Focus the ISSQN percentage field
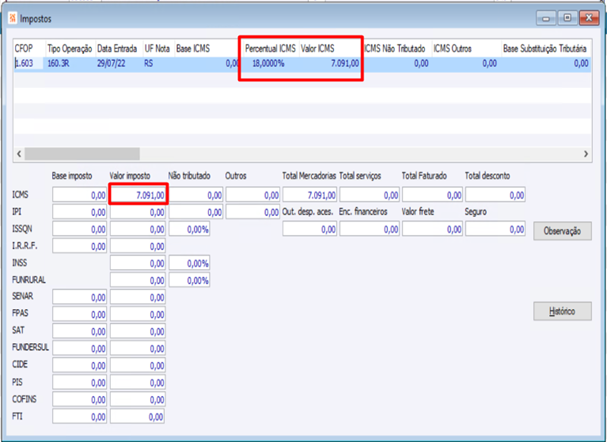The width and height of the screenshot is (607, 442). (x=189, y=229)
